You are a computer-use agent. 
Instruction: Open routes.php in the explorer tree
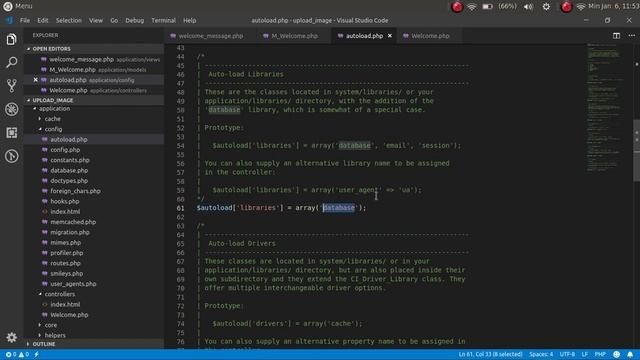[x=65, y=263]
